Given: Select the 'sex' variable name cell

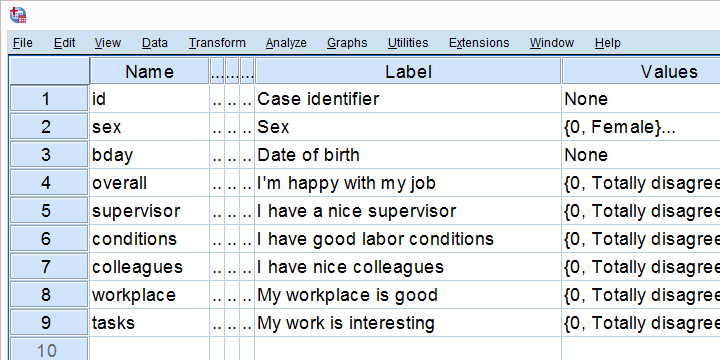Looking at the screenshot, I should [x=149, y=127].
